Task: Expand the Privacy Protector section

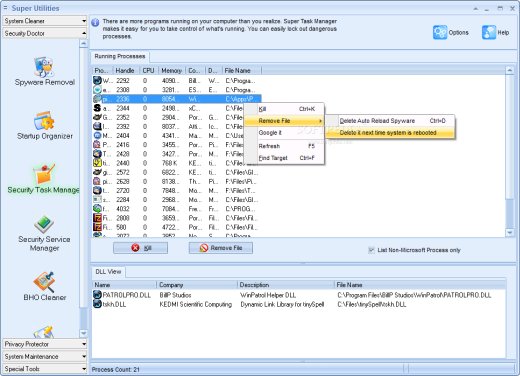Action: 44,344
